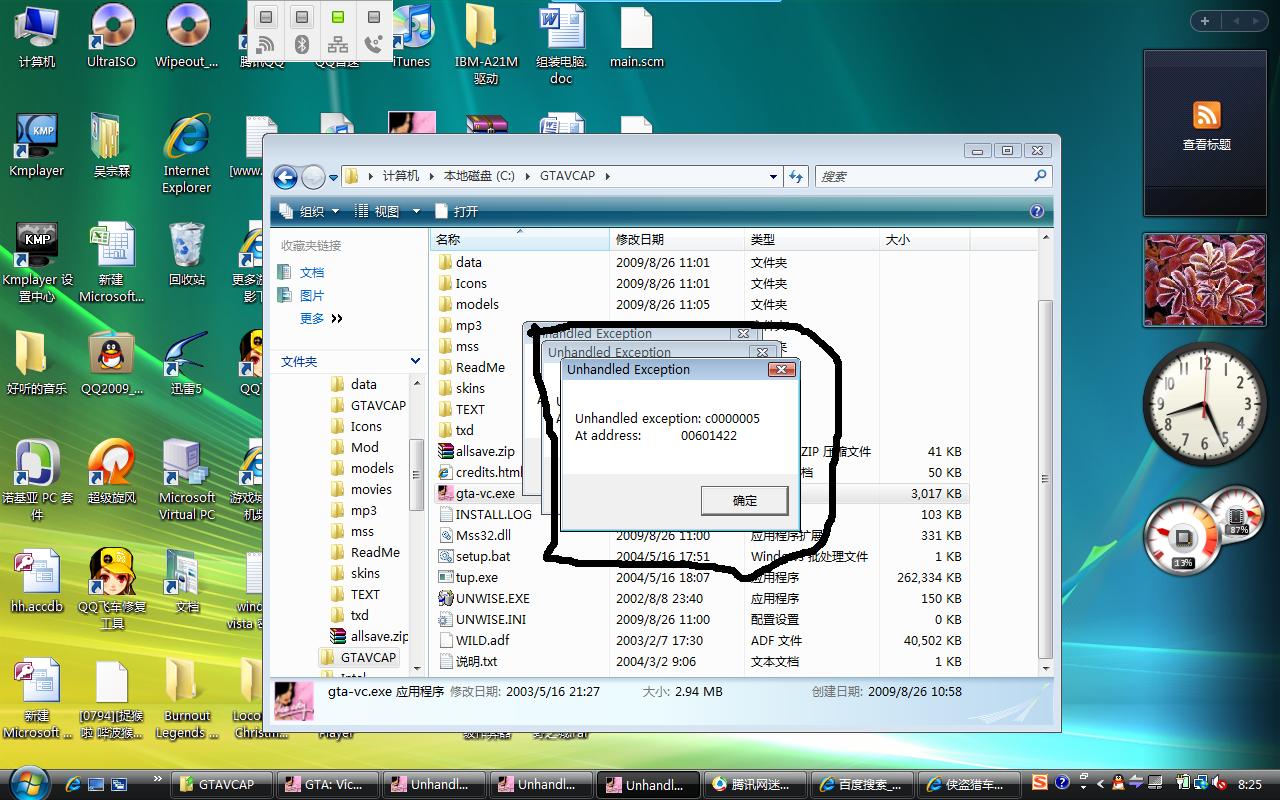Select the 组装电脑.doc Word file

pyautogui.click(x=561, y=45)
